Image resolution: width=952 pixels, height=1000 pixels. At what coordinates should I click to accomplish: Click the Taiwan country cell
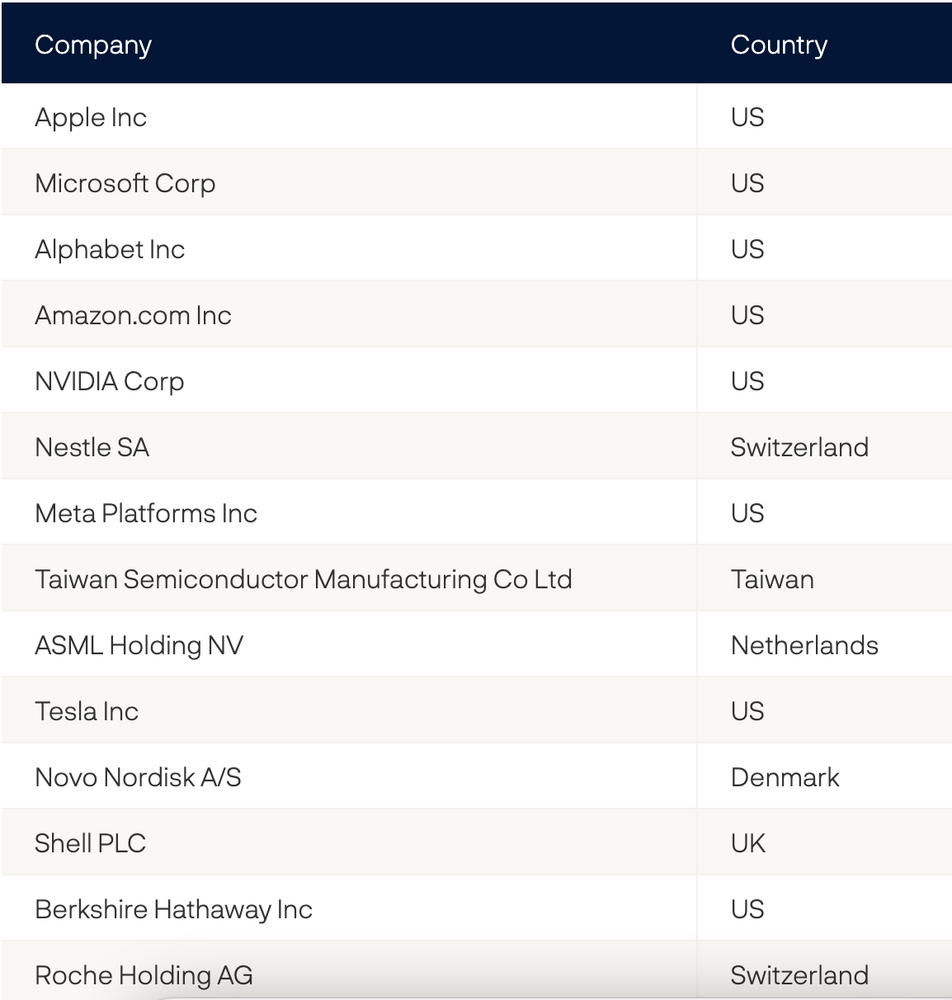pyautogui.click(x=772, y=579)
